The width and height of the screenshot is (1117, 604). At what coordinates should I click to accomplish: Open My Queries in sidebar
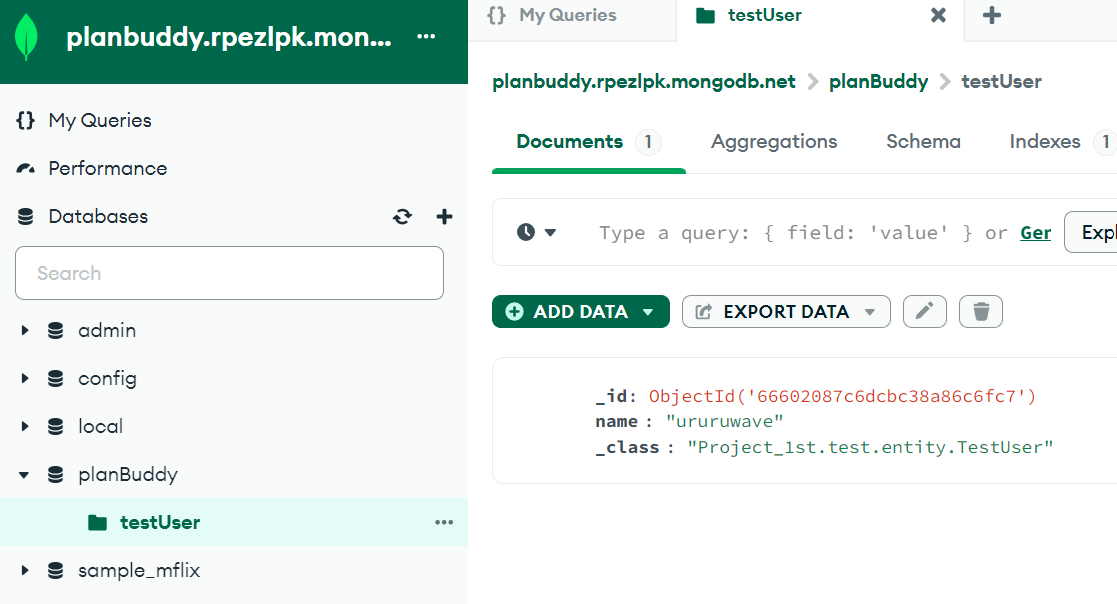[x=100, y=120]
